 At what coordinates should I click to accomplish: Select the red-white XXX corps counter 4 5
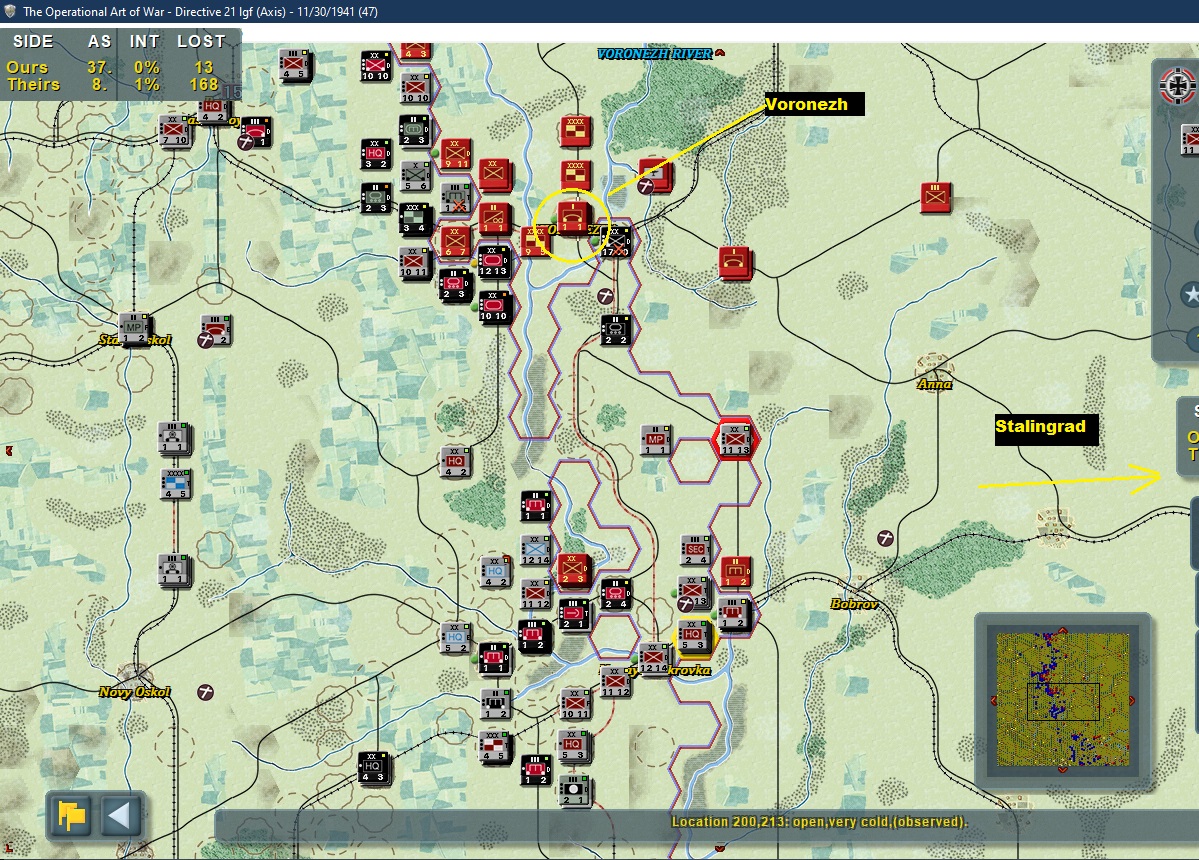(x=495, y=746)
